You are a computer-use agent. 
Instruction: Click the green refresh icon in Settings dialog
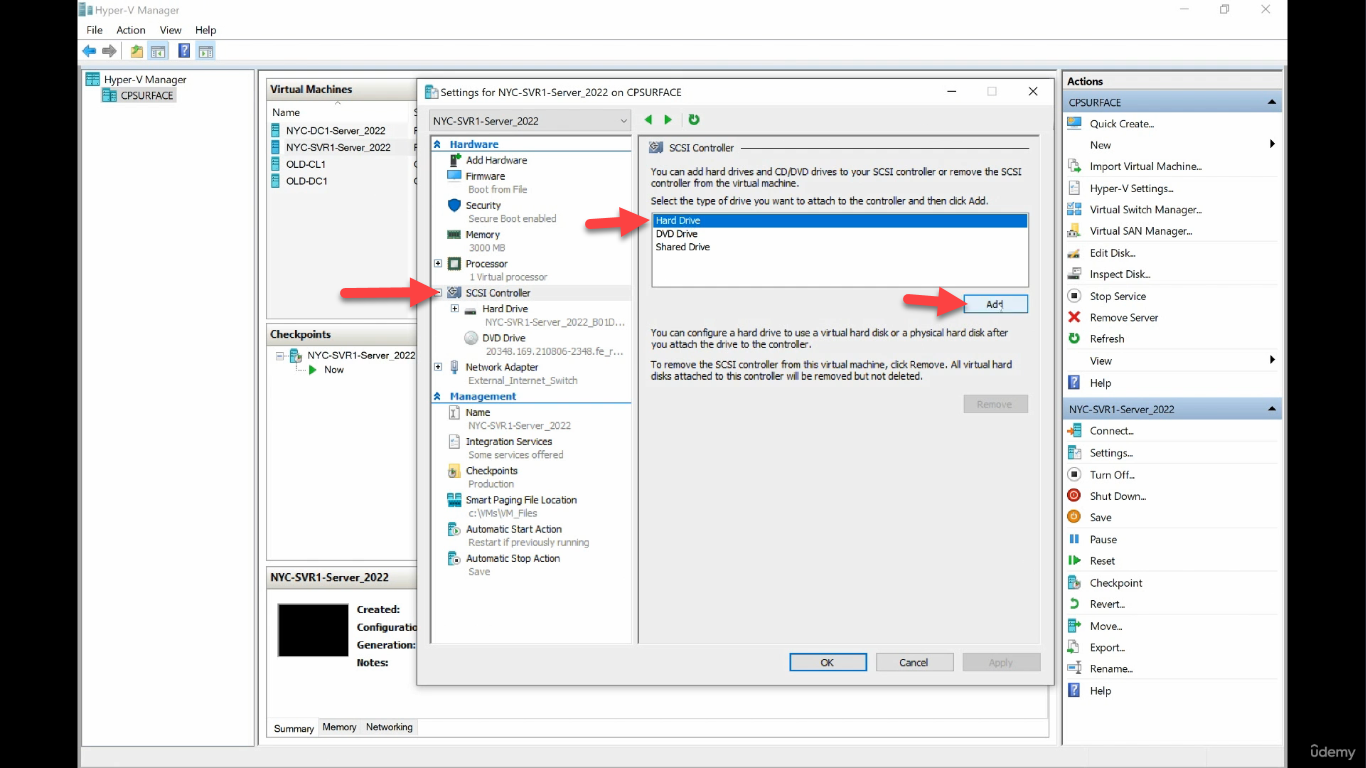tap(694, 120)
